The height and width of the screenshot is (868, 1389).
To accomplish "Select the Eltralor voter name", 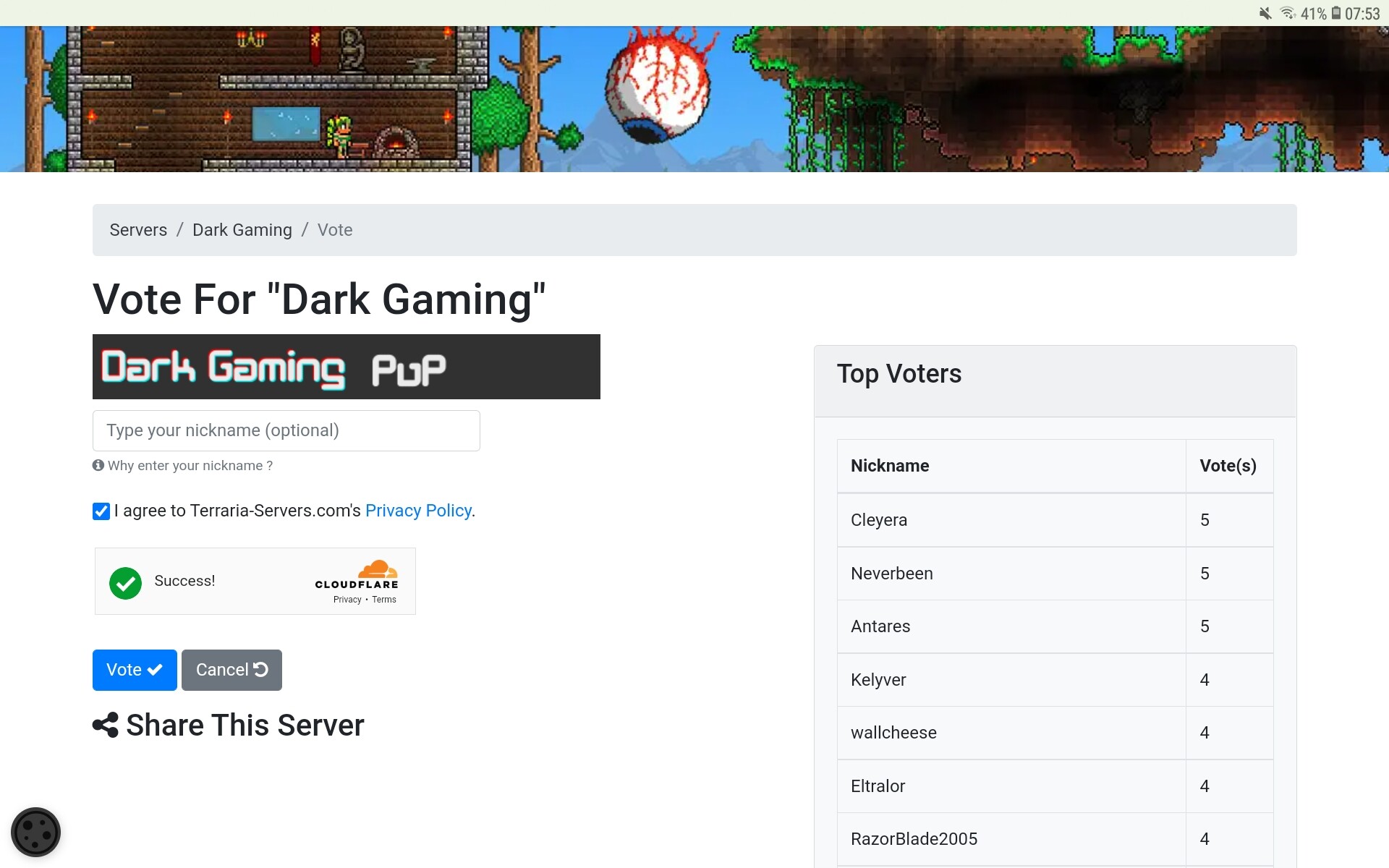I will click(x=878, y=786).
